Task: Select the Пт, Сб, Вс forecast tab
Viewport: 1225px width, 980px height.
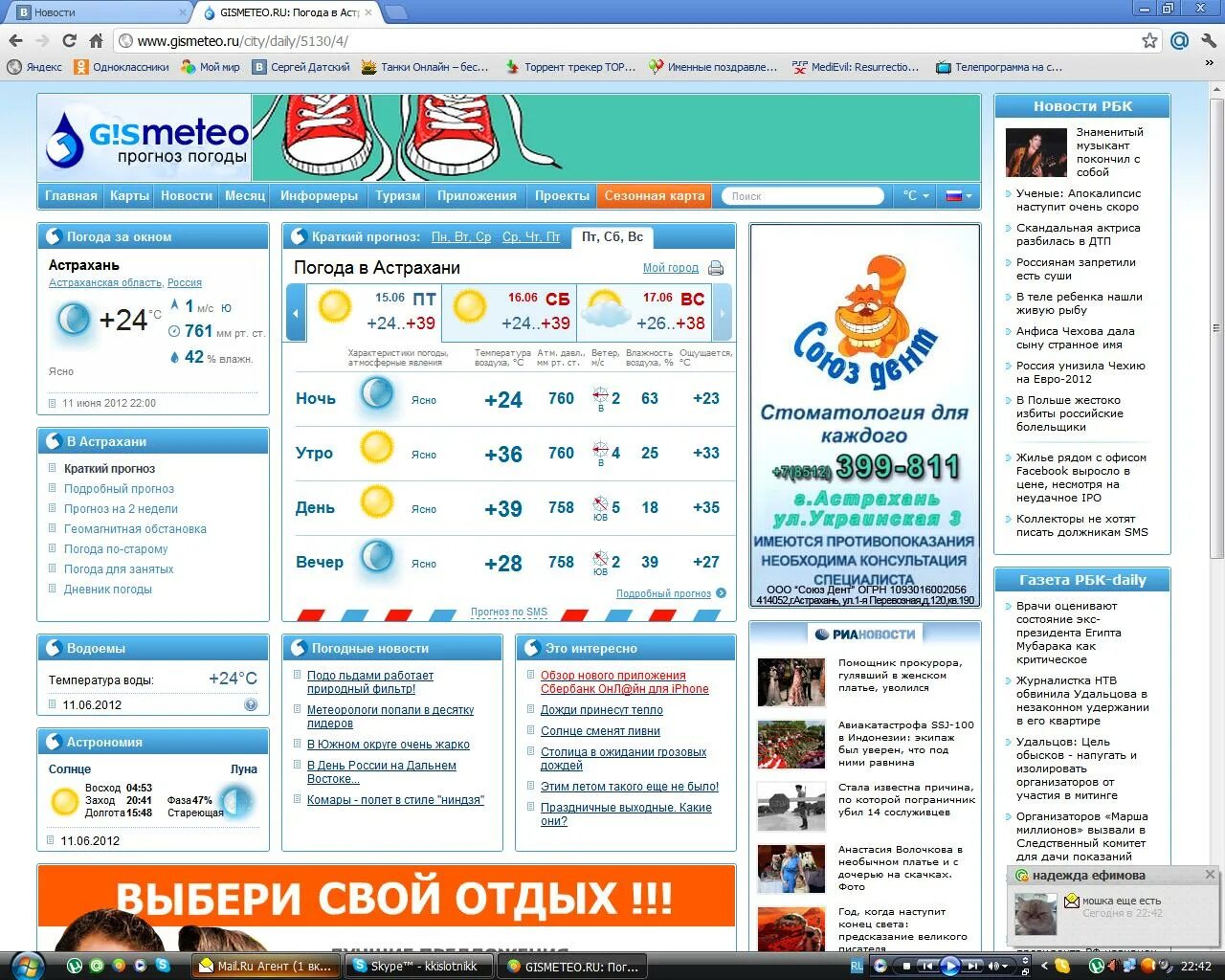Action: coord(612,236)
